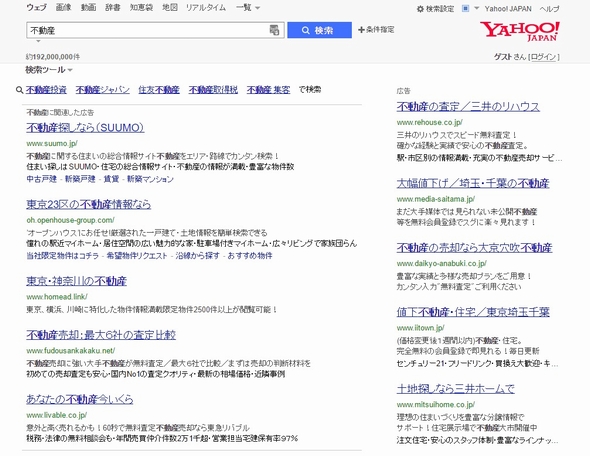Open the 不動産探しなら(SUUMO) result
Image resolution: width=590 pixels, height=456 pixels.
coord(85,128)
